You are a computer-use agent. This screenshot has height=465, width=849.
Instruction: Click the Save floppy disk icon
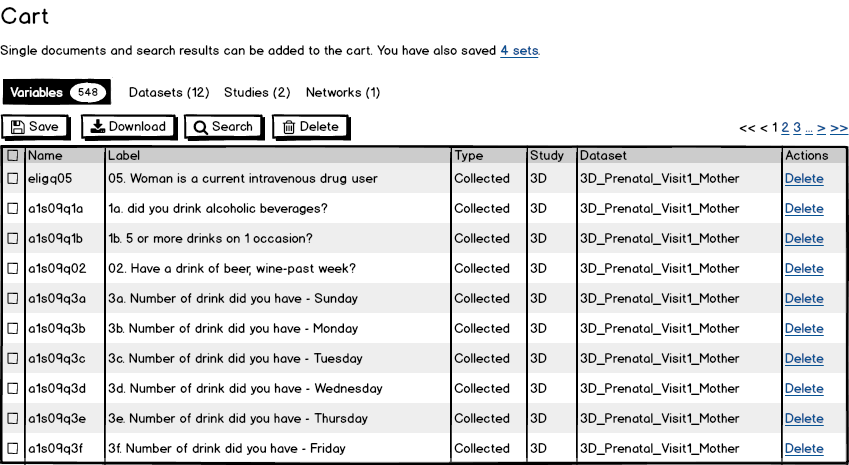coord(17,127)
